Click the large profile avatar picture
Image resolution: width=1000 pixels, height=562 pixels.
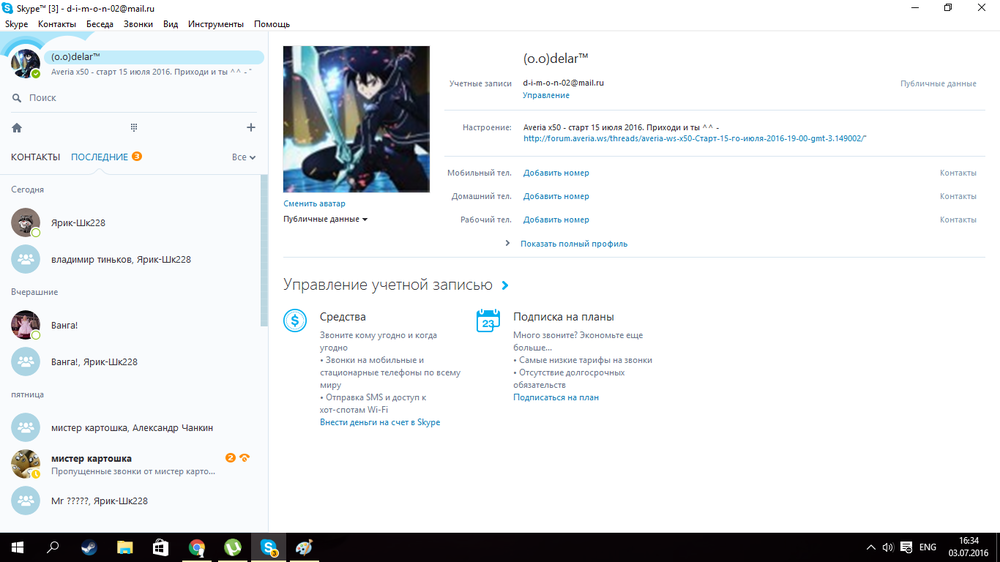tap(356, 119)
